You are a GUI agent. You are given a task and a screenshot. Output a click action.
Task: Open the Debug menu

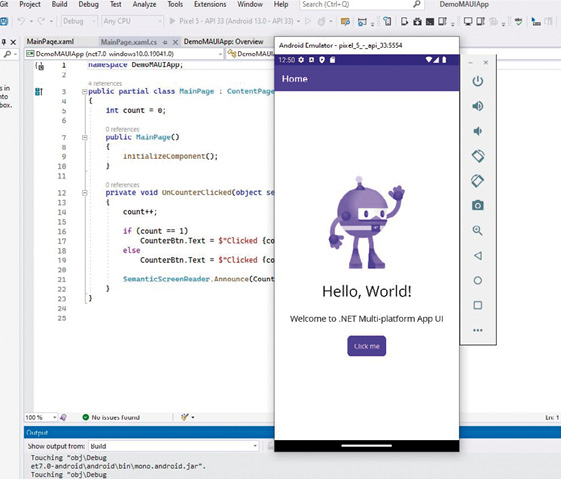pyautogui.click(x=88, y=4)
